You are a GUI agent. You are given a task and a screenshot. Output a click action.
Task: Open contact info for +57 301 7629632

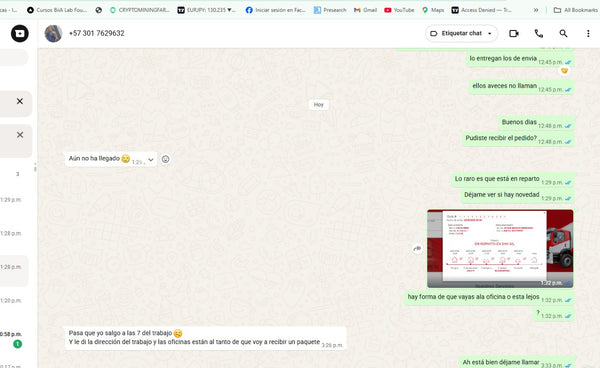(96, 33)
